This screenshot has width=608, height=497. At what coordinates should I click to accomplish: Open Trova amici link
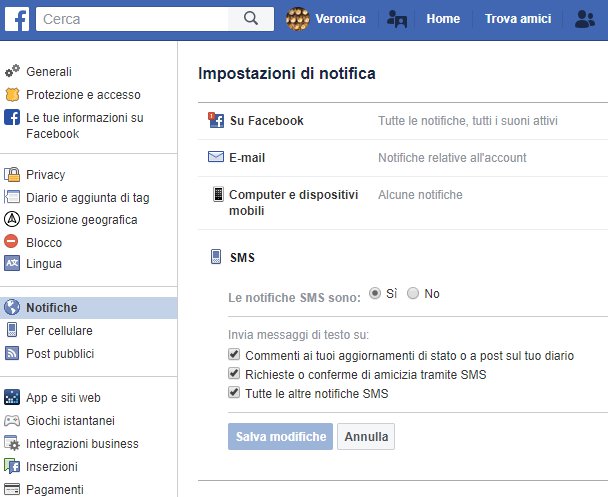point(518,19)
